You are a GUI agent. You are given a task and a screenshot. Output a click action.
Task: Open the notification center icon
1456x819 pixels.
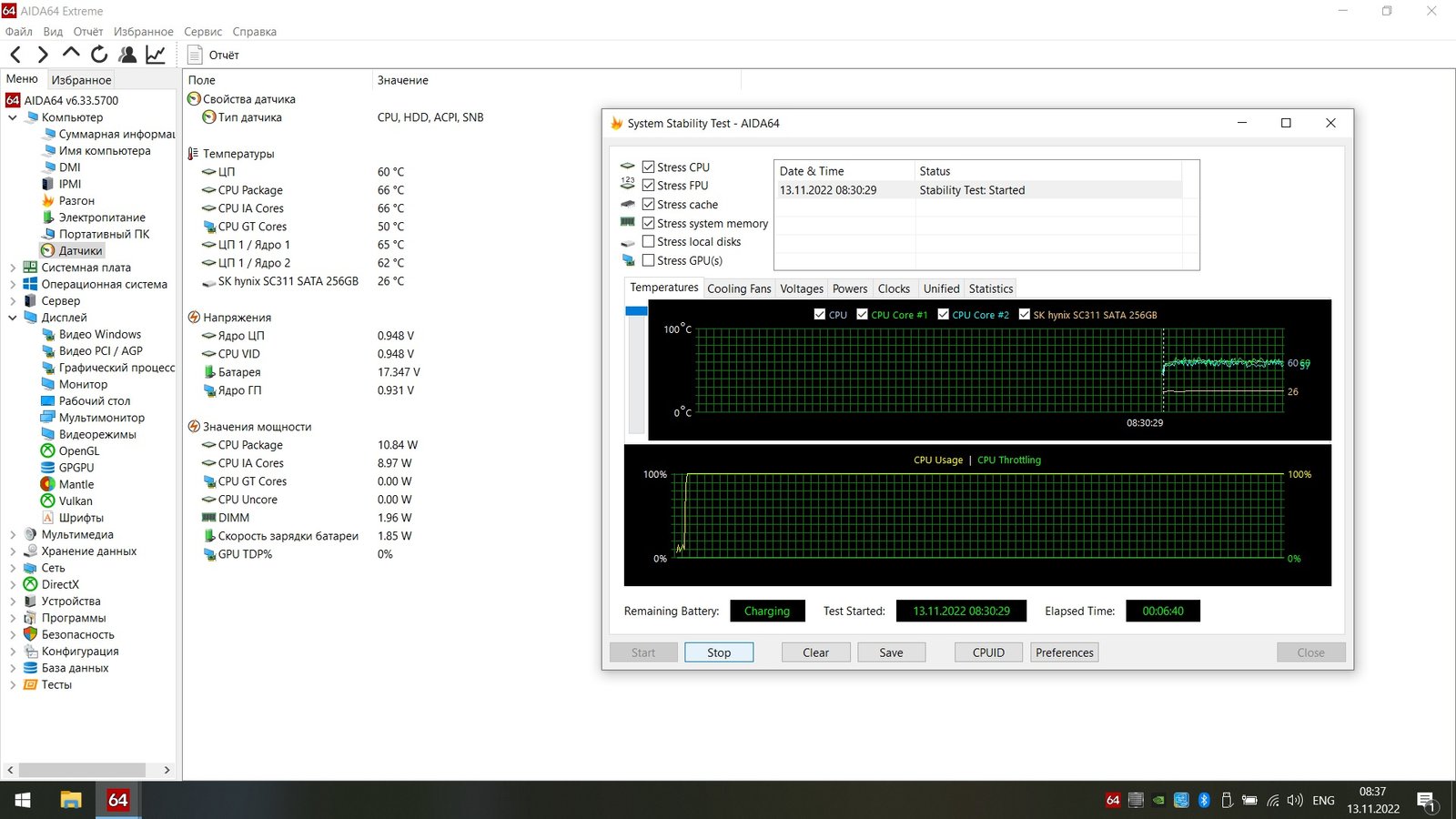pos(1427,801)
